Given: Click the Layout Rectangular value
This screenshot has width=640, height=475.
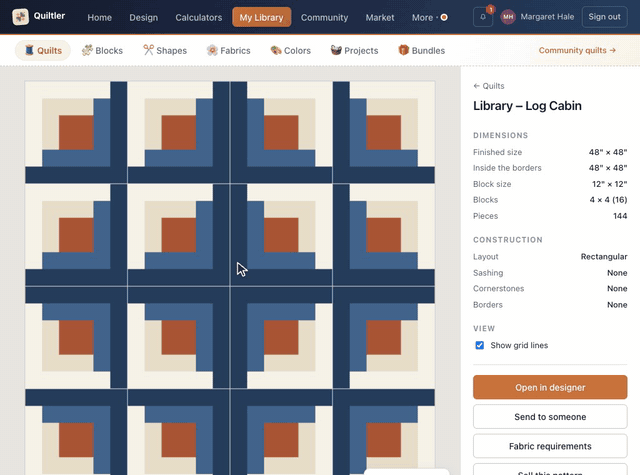Looking at the screenshot, I should point(604,257).
